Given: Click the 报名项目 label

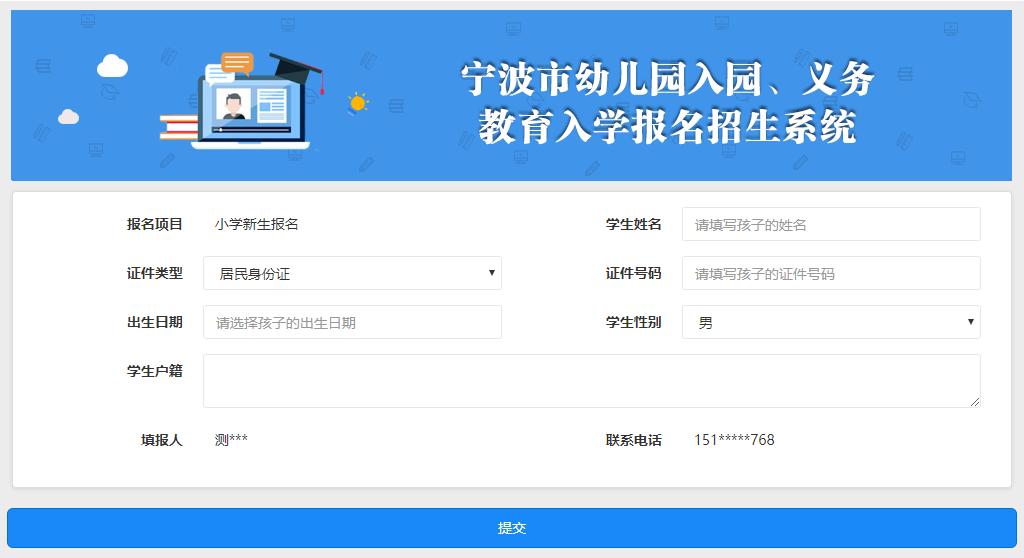Looking at the screenshot, I should pyautogui.click(x=155, y=224).
